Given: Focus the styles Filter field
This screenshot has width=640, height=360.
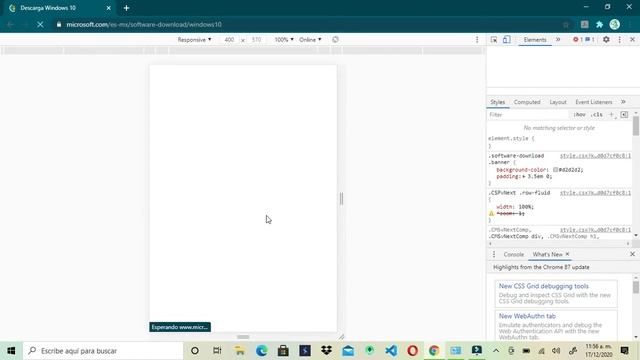Looking at the screenshot, I should [x=528, y=115].
